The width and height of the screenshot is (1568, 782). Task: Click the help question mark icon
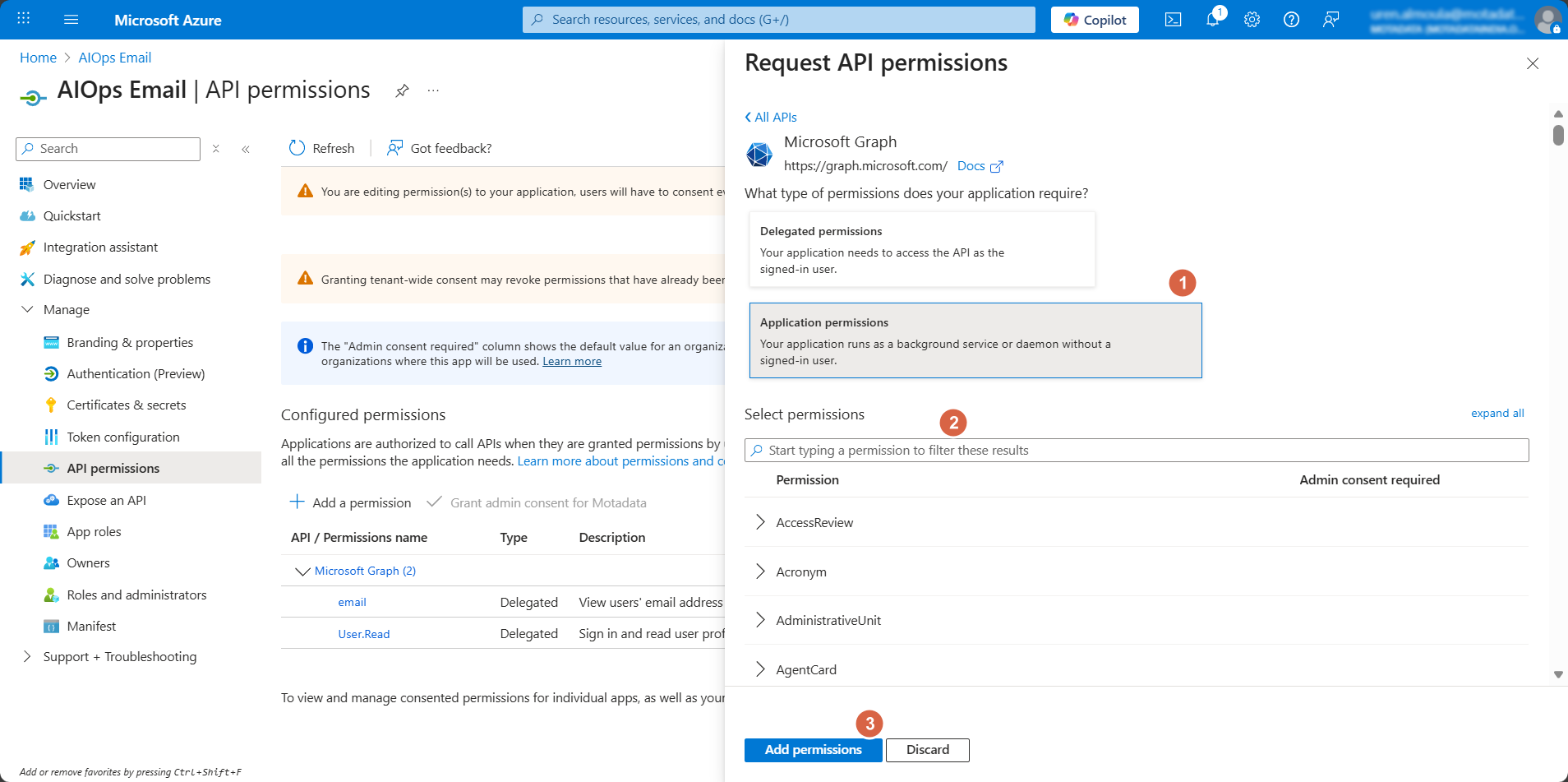point(1291,20)
